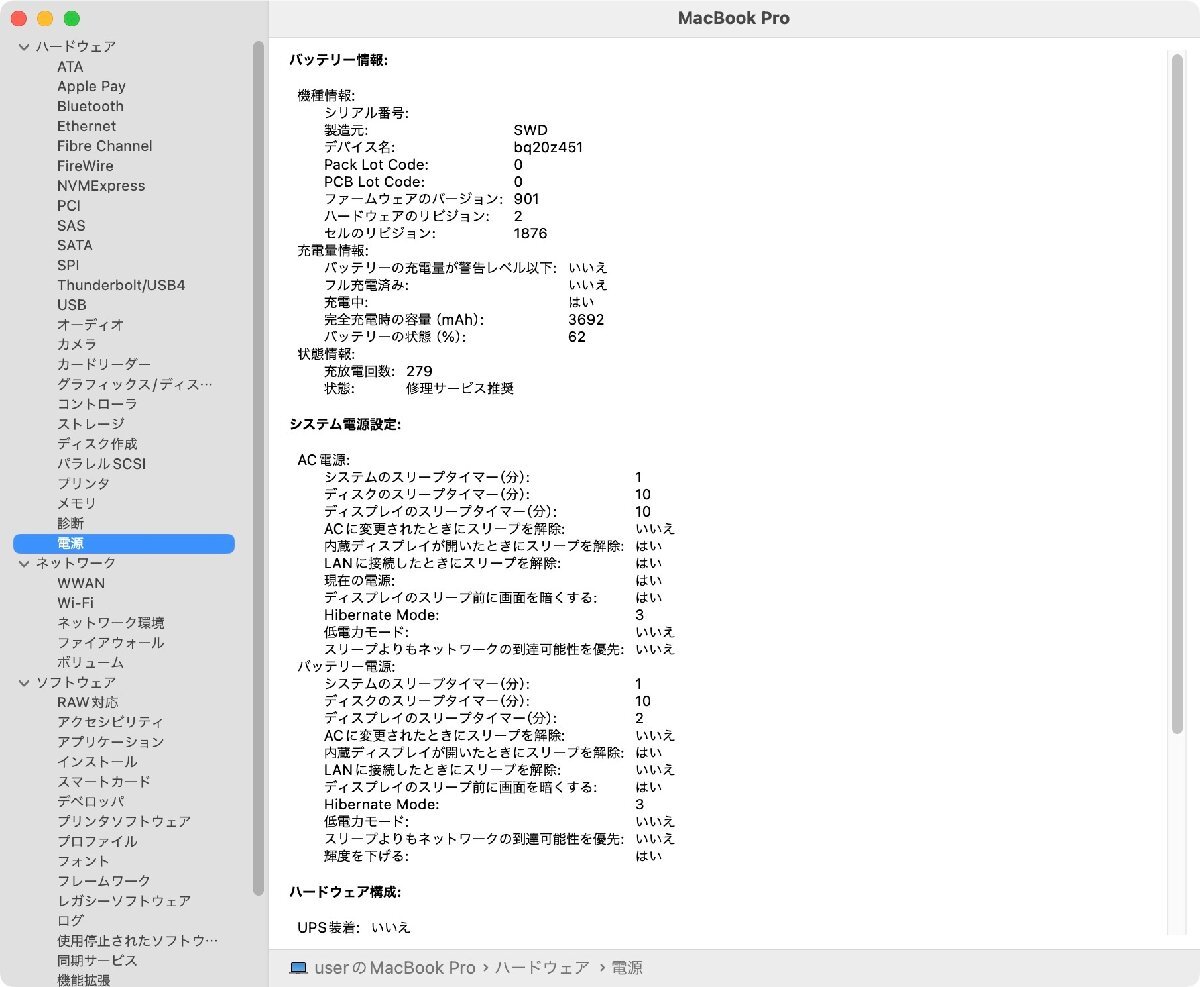
Task: Collapse the ソフトウェア section
Action: (x=24, y=682)
